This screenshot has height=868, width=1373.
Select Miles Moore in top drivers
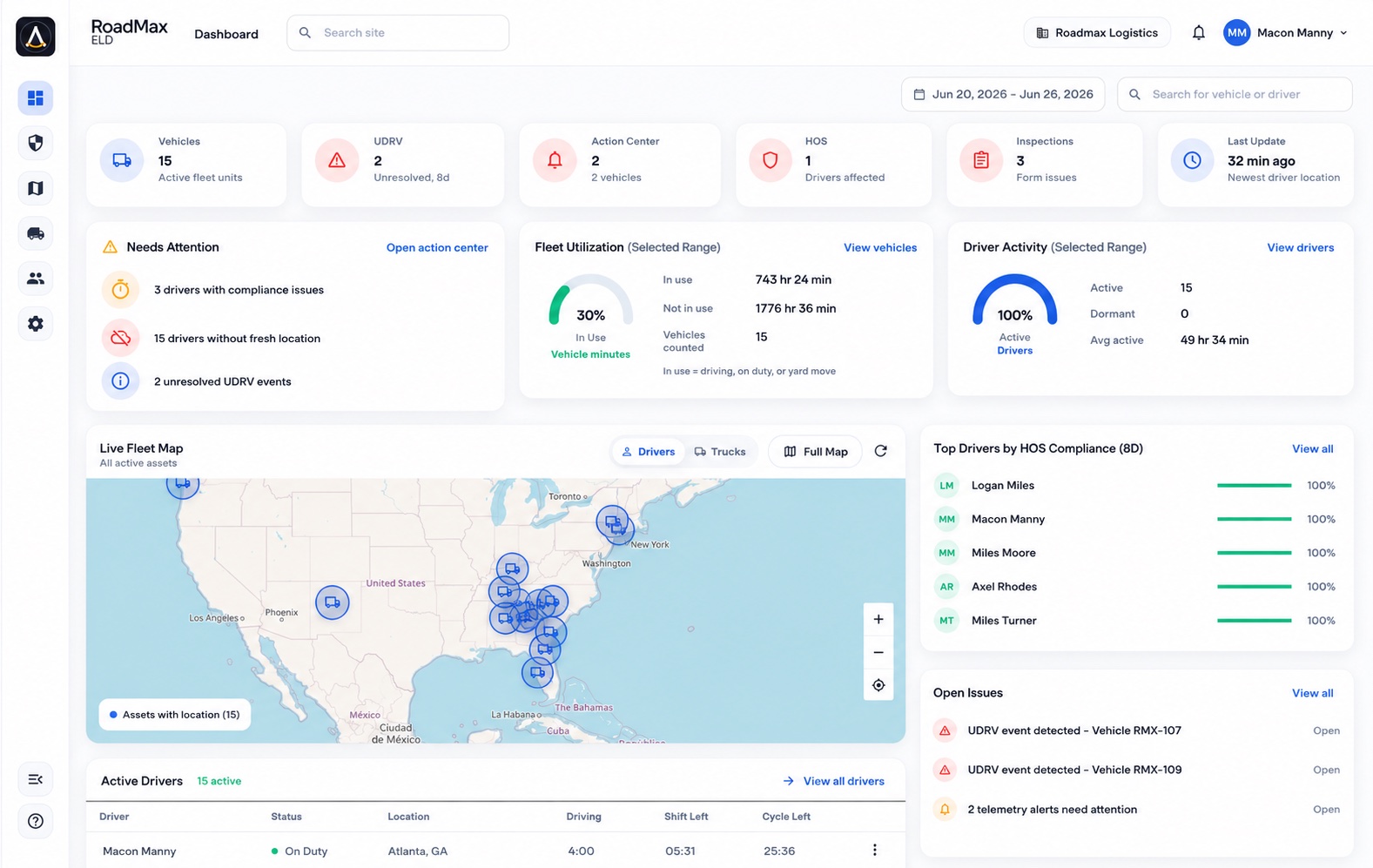1004,553
